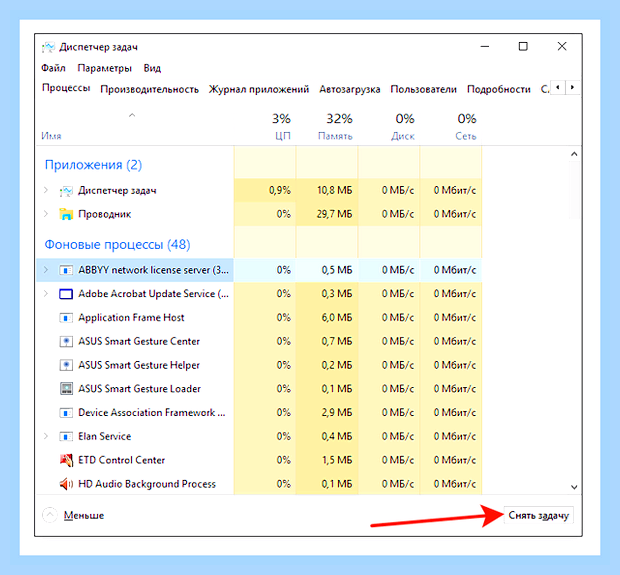Click the Application Frame Host icon

coord(66,318)
